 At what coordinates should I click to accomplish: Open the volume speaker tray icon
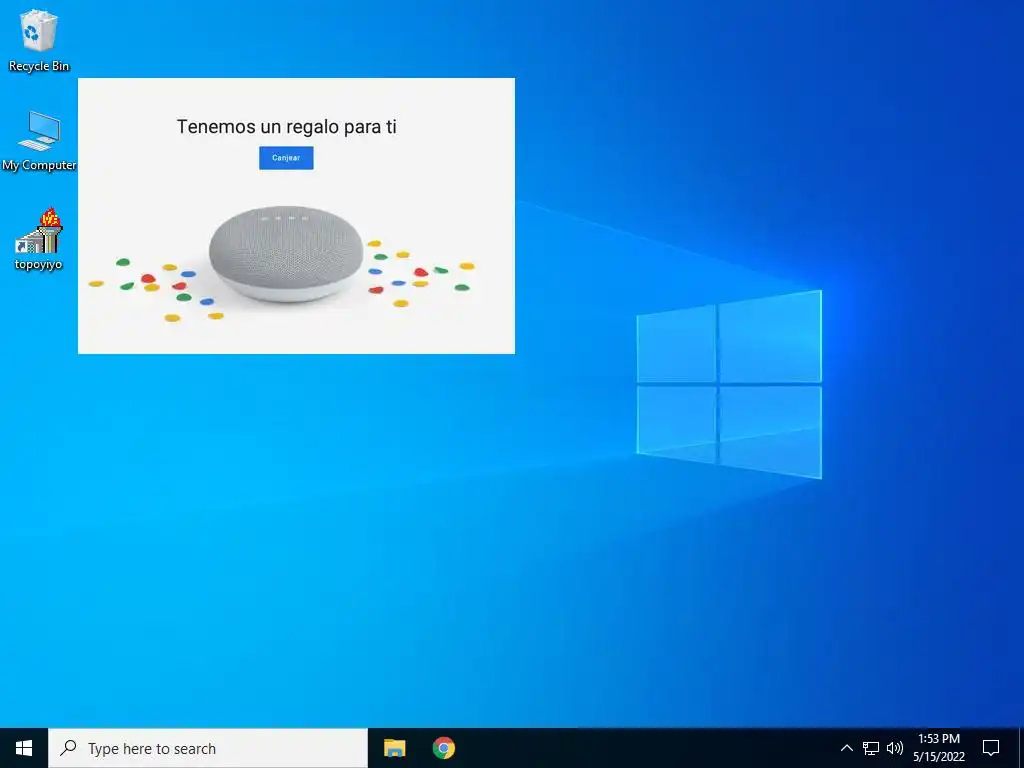click(895, 748)
